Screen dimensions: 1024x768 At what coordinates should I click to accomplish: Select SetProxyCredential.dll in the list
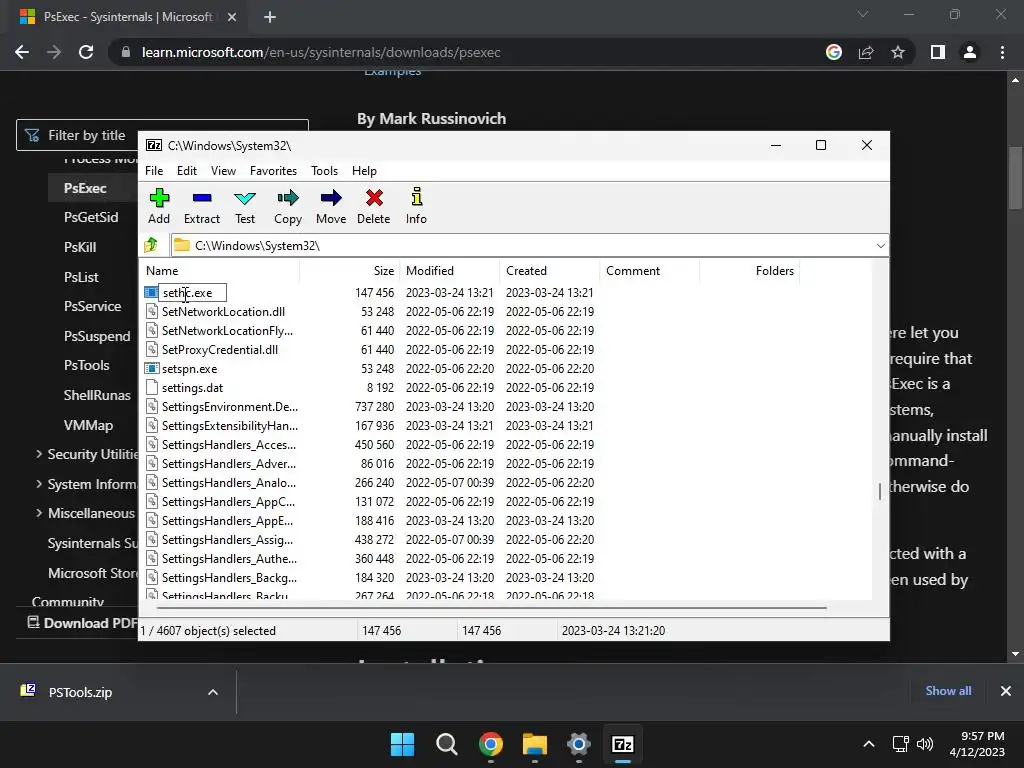coord(220,349)
